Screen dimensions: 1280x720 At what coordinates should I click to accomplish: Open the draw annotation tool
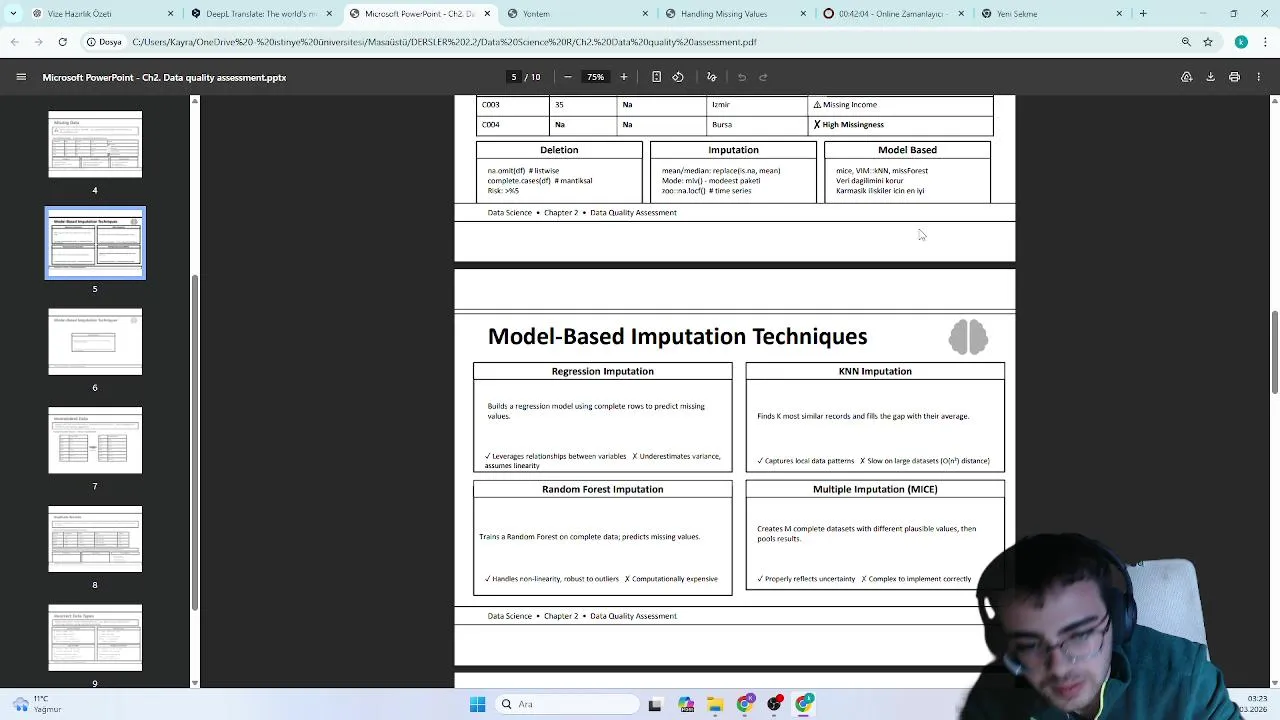712,77
